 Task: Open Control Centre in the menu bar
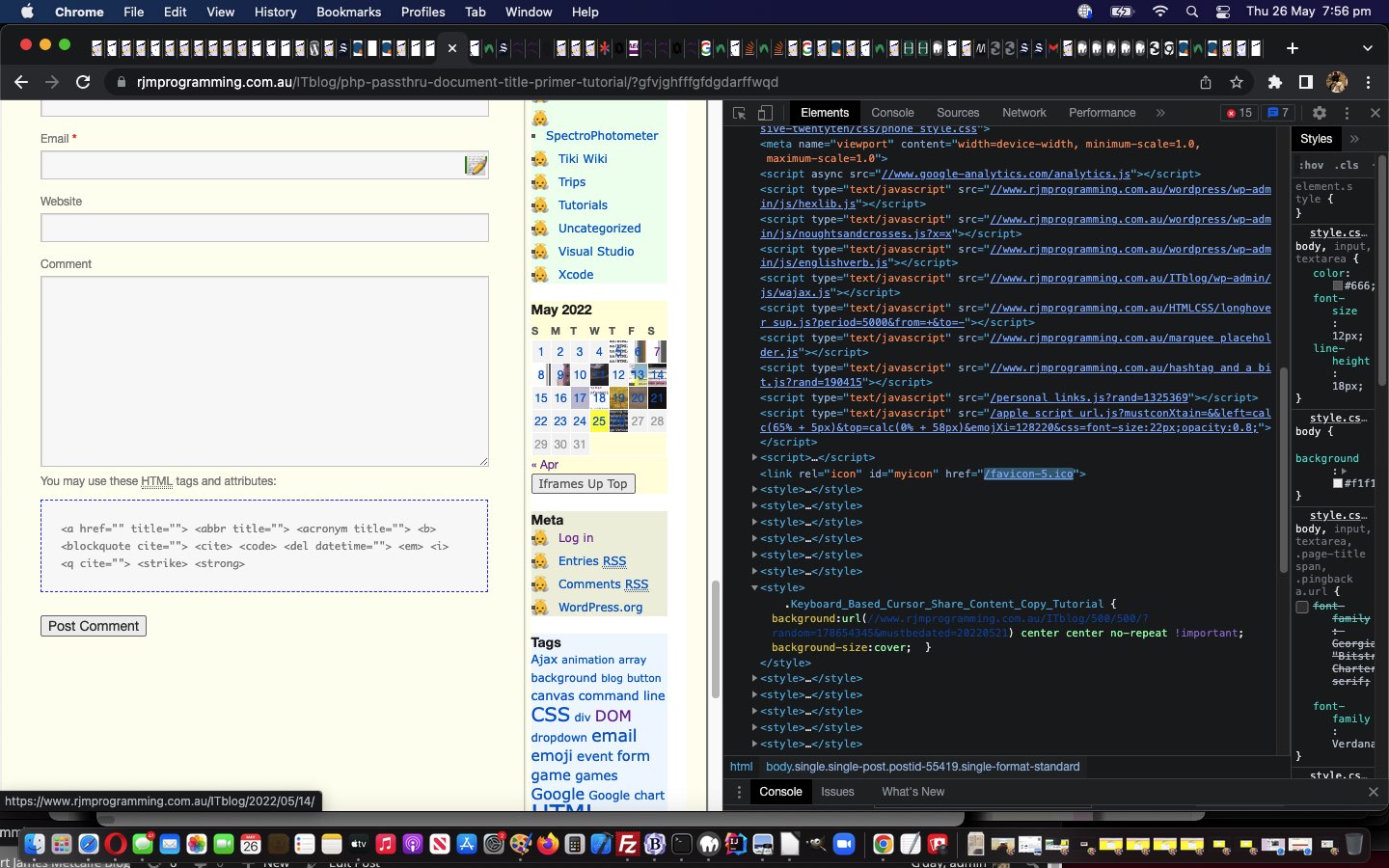pos(1223,12)
